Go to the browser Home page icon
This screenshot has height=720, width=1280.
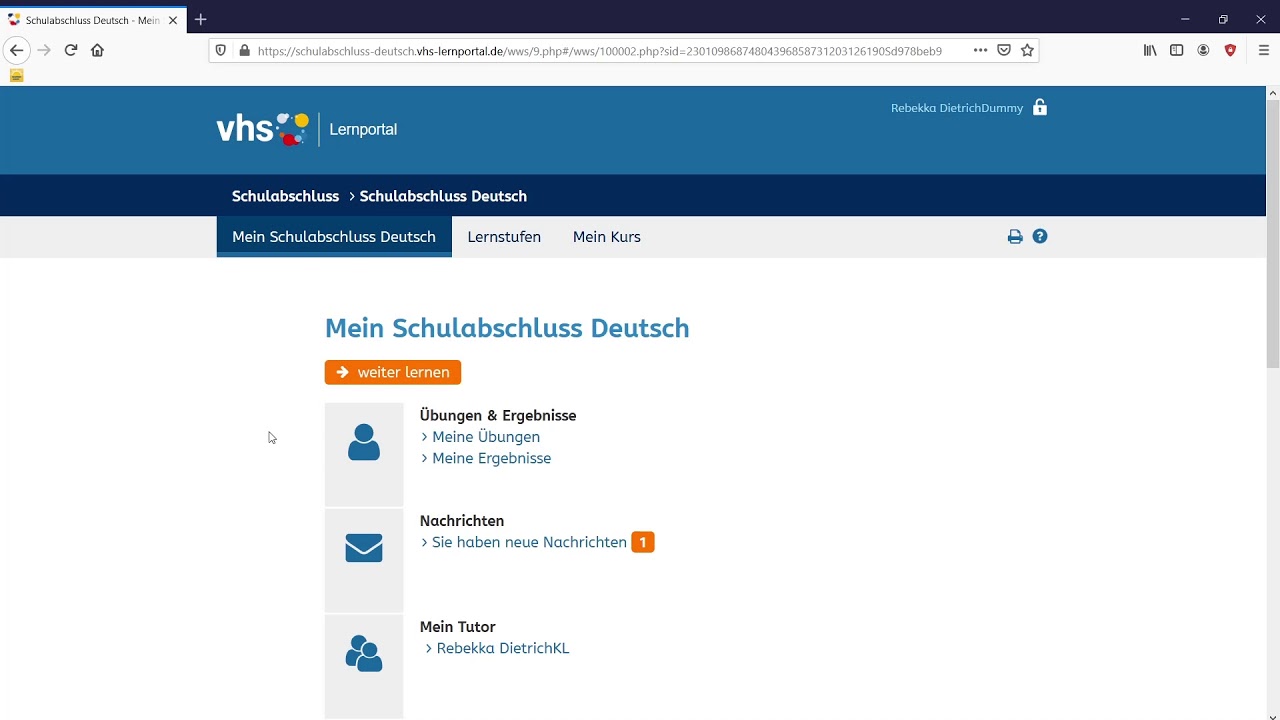click(97, 50)
